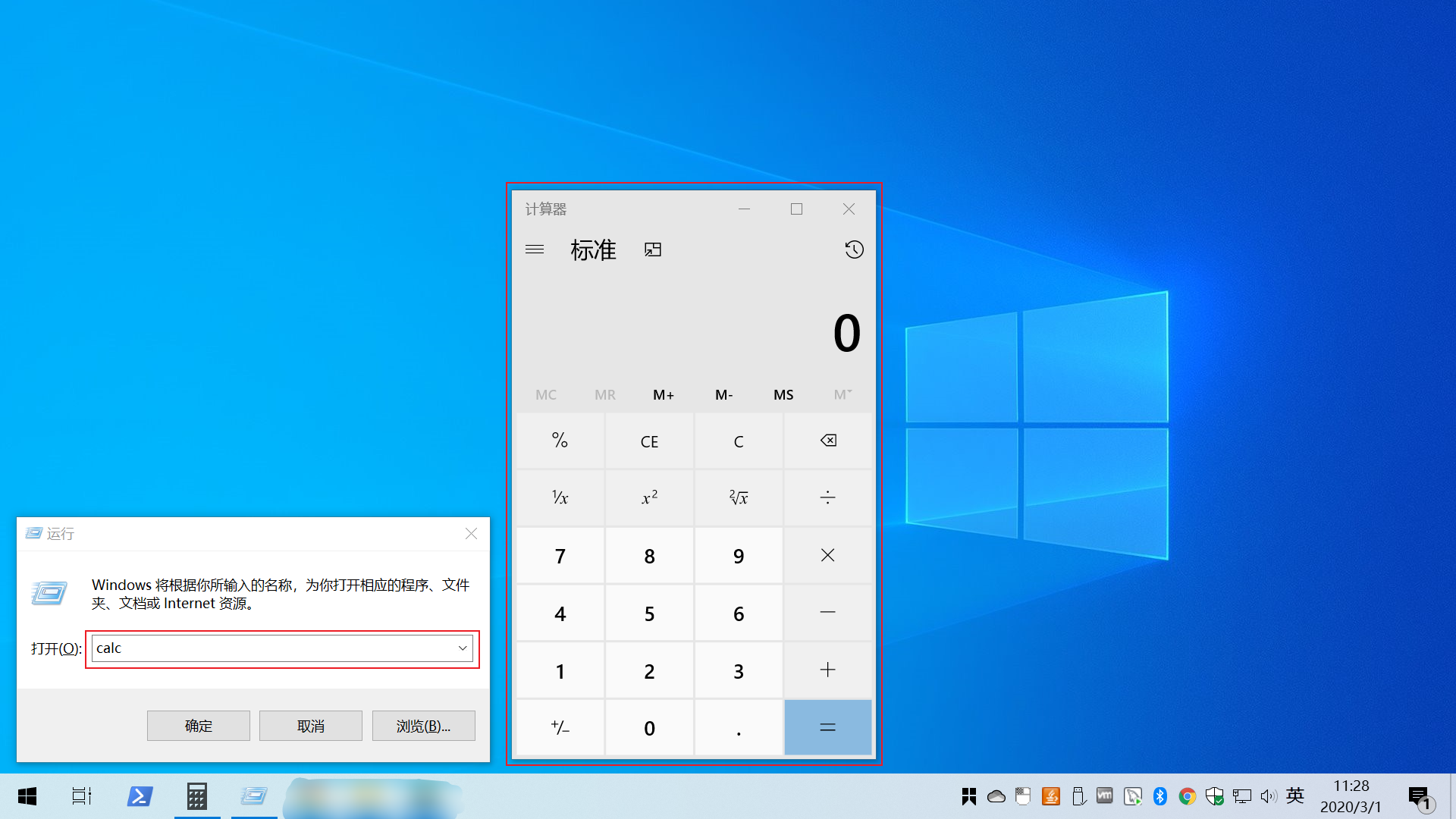This screenshot has height=819, width=1456.
Task: Click the Run dialog taskbar icon
Action: click(254, 796)
